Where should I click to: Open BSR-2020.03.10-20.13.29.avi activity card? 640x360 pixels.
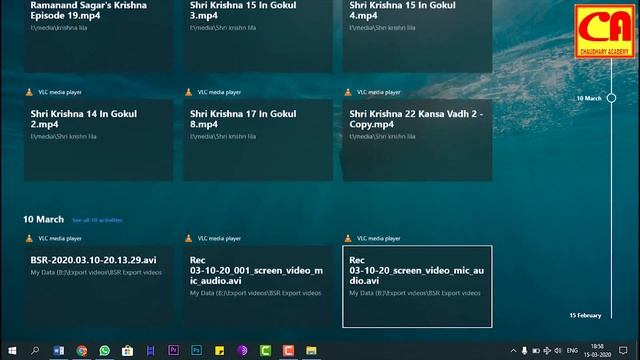point(98,287)
